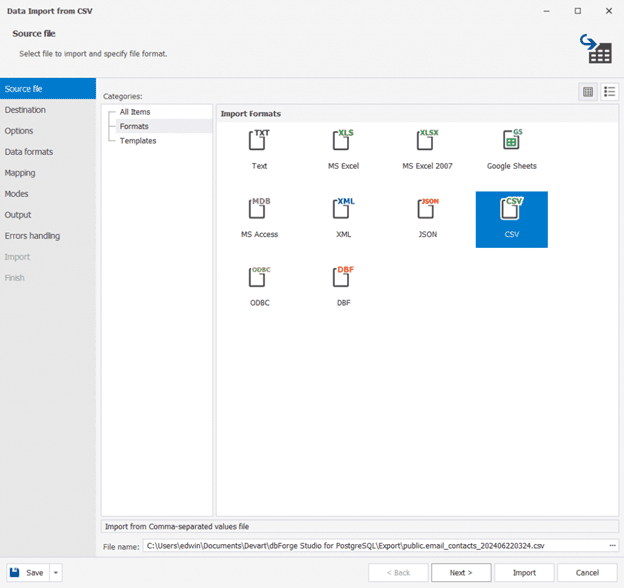Select the ODBC import format
The width and height of the screenshot is (624, 588).
coord(260,280)
